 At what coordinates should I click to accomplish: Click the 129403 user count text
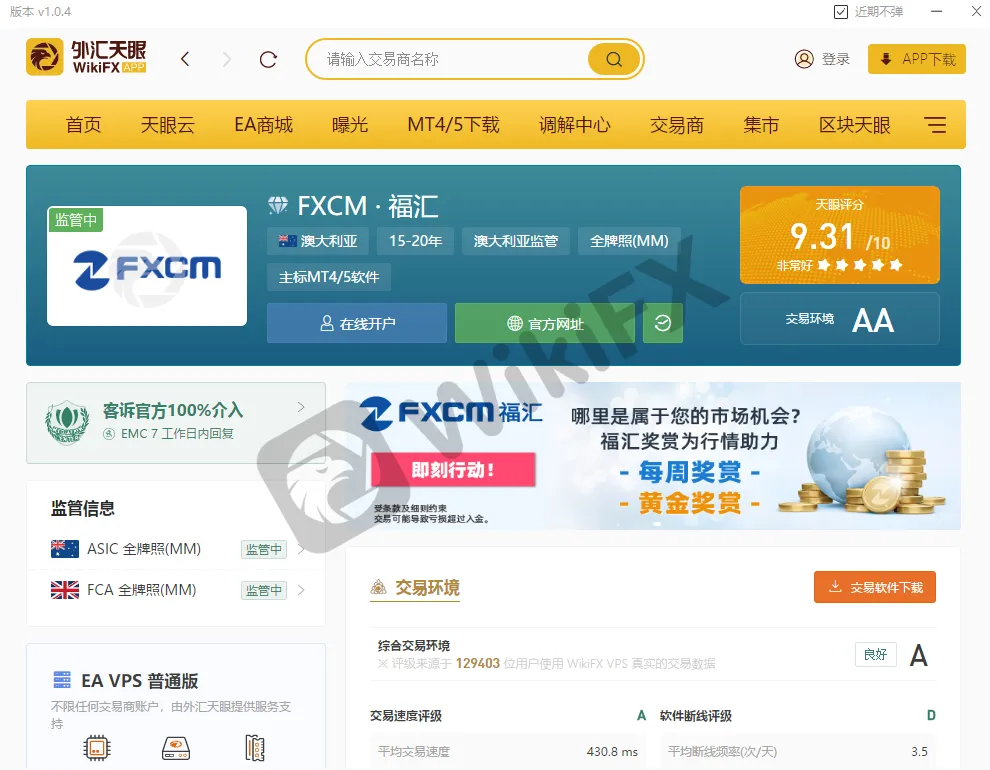tap(478, 663)
